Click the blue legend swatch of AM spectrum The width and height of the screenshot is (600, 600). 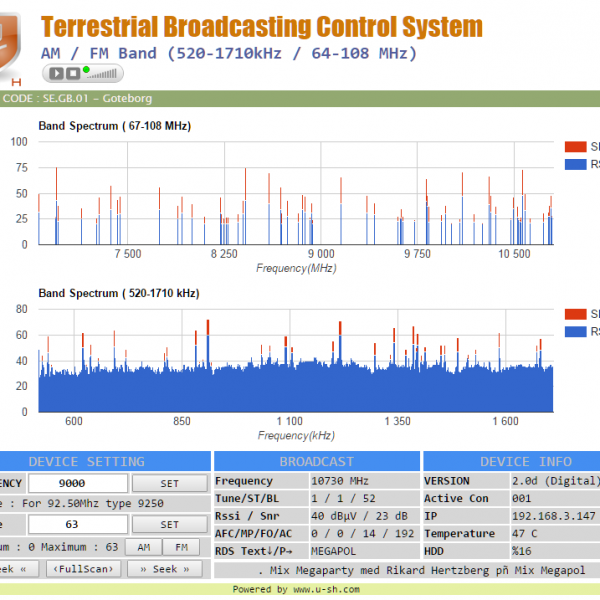[x=576, y=331]
